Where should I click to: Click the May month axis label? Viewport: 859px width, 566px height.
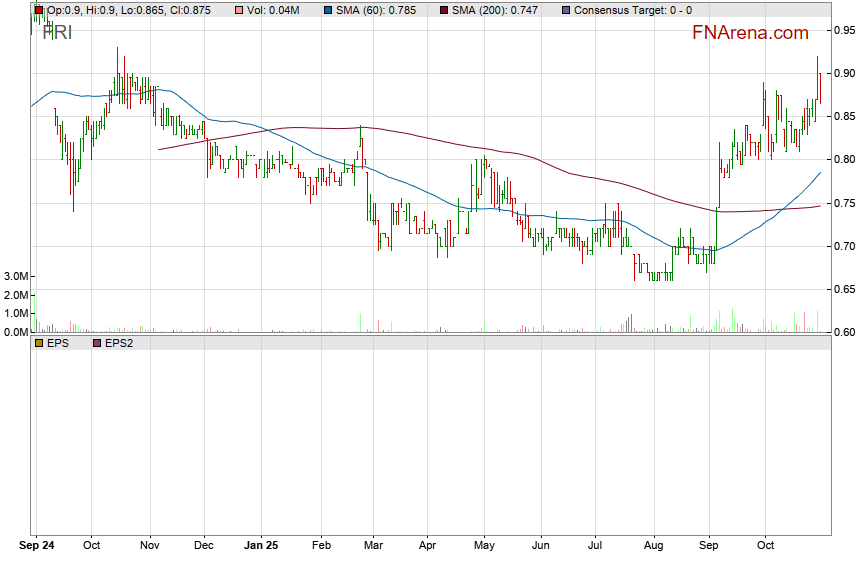point(484,547)
